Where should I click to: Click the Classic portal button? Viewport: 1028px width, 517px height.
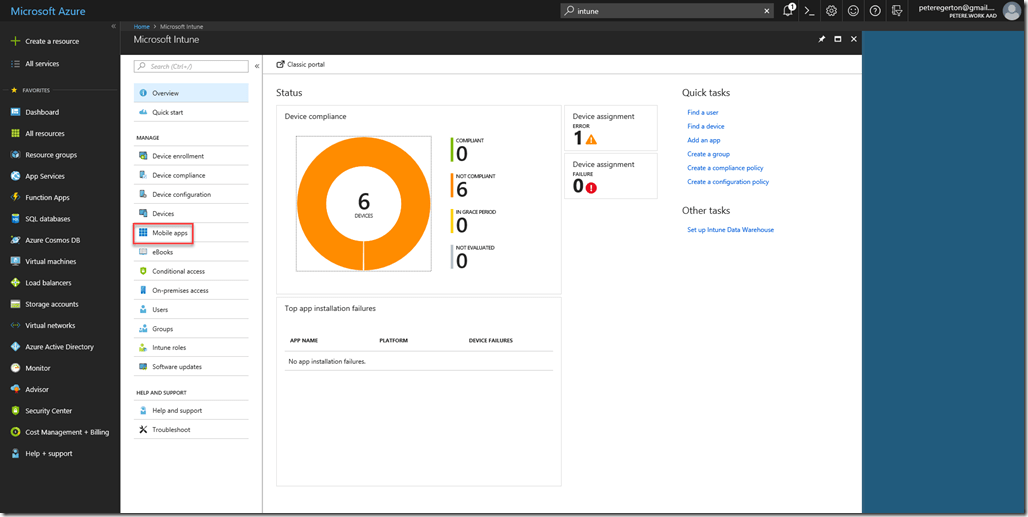pos(301,65)
